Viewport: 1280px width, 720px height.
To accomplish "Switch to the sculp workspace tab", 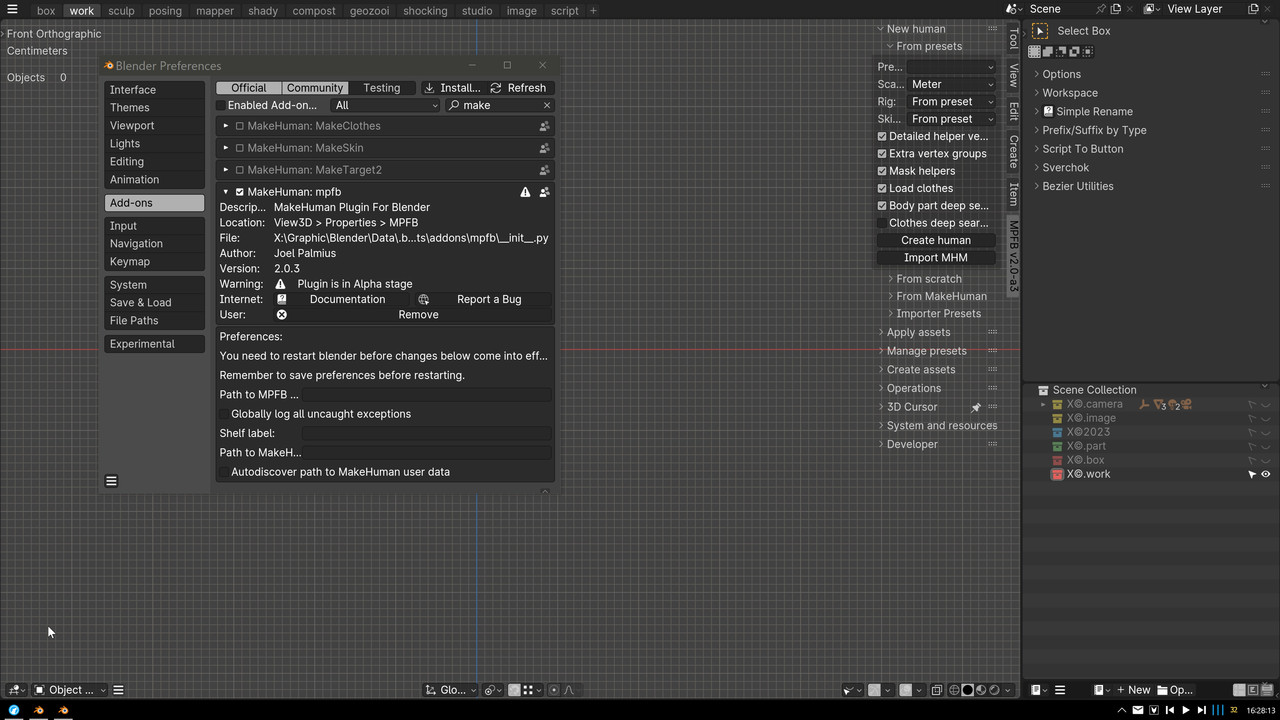I will 121,11.
